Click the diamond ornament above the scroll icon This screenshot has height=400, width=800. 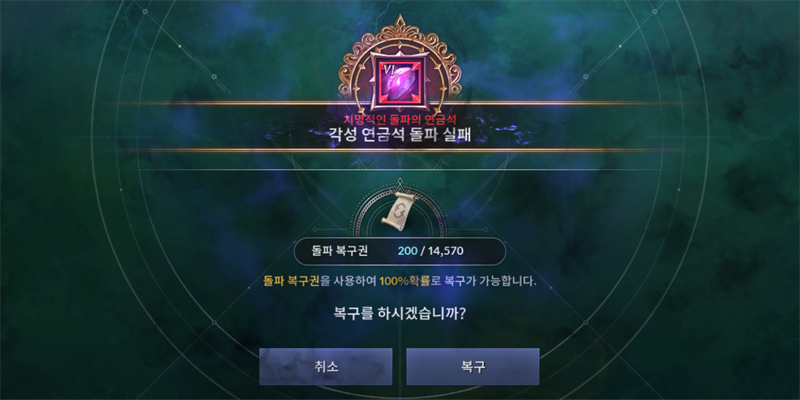click(400, 182)
